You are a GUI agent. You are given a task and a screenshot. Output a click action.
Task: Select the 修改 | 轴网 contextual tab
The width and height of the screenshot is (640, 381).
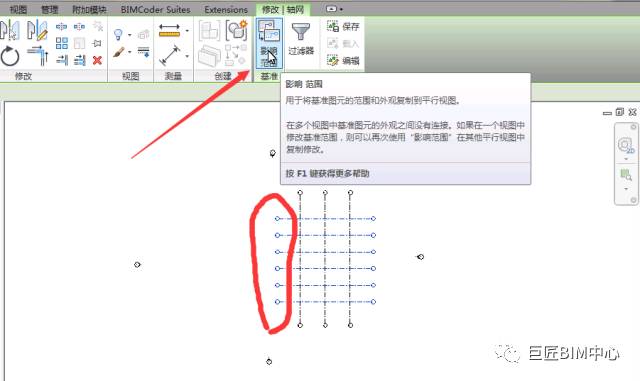coord(283,9)
